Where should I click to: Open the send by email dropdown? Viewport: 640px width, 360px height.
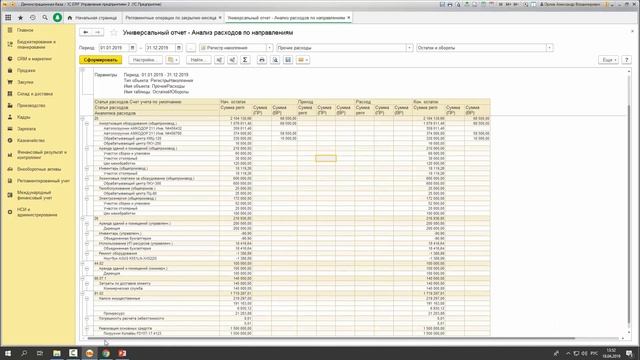[x=302, y=60]
